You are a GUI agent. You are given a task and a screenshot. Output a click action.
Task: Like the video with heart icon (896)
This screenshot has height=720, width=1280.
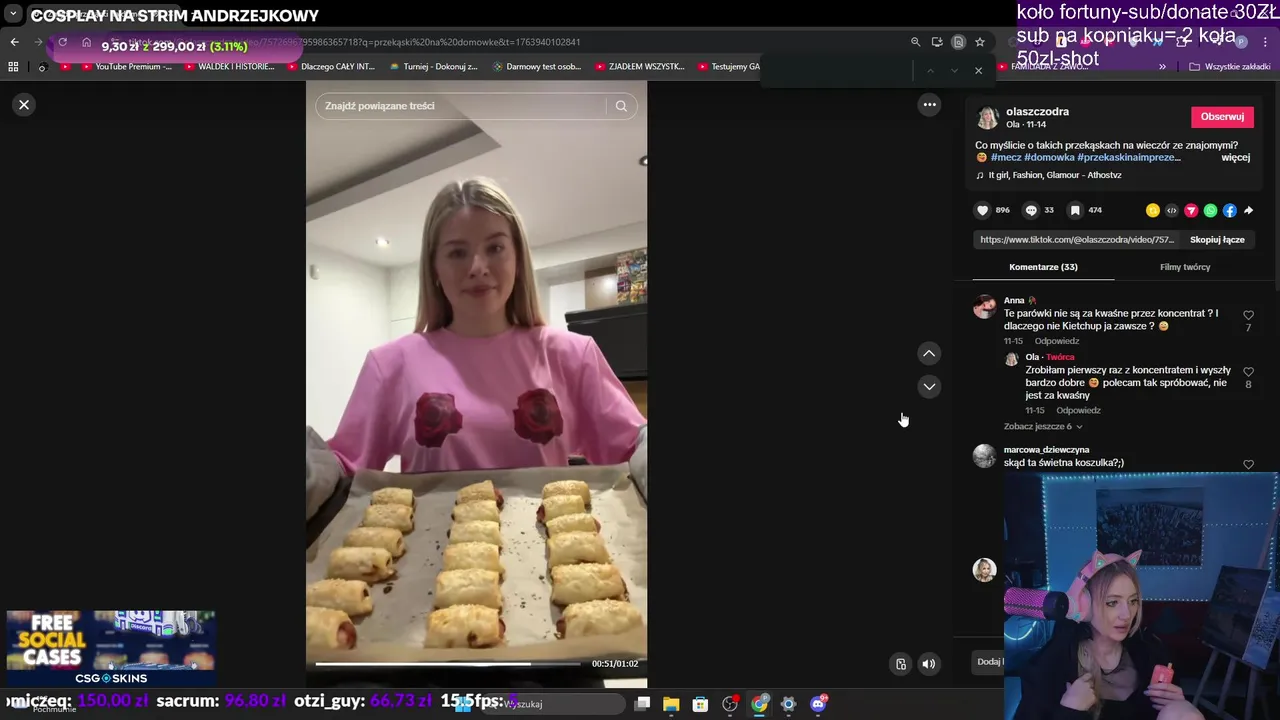(x=982, y=210)
